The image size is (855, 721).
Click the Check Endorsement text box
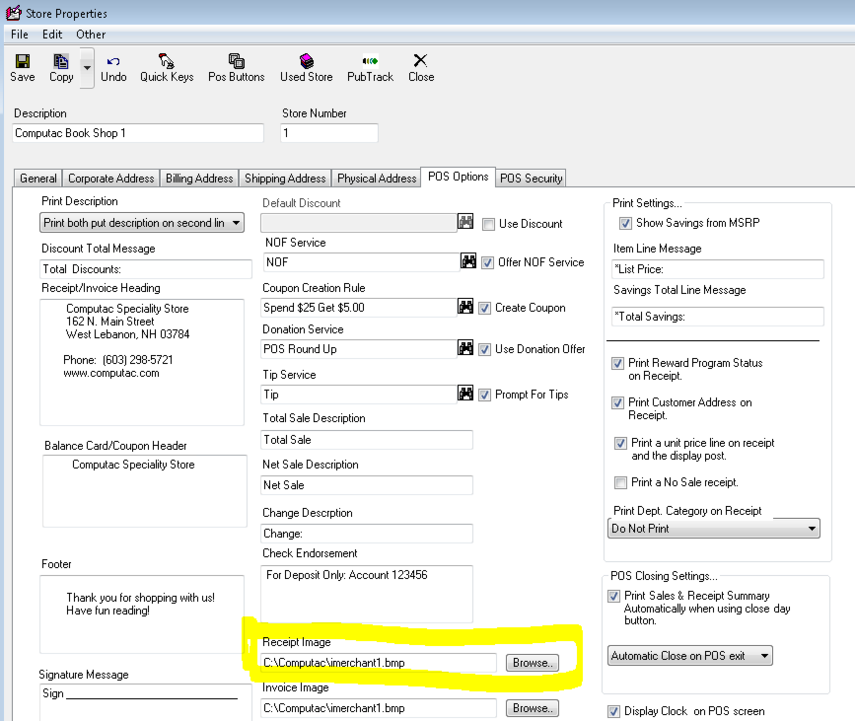(x=366, y=594)
